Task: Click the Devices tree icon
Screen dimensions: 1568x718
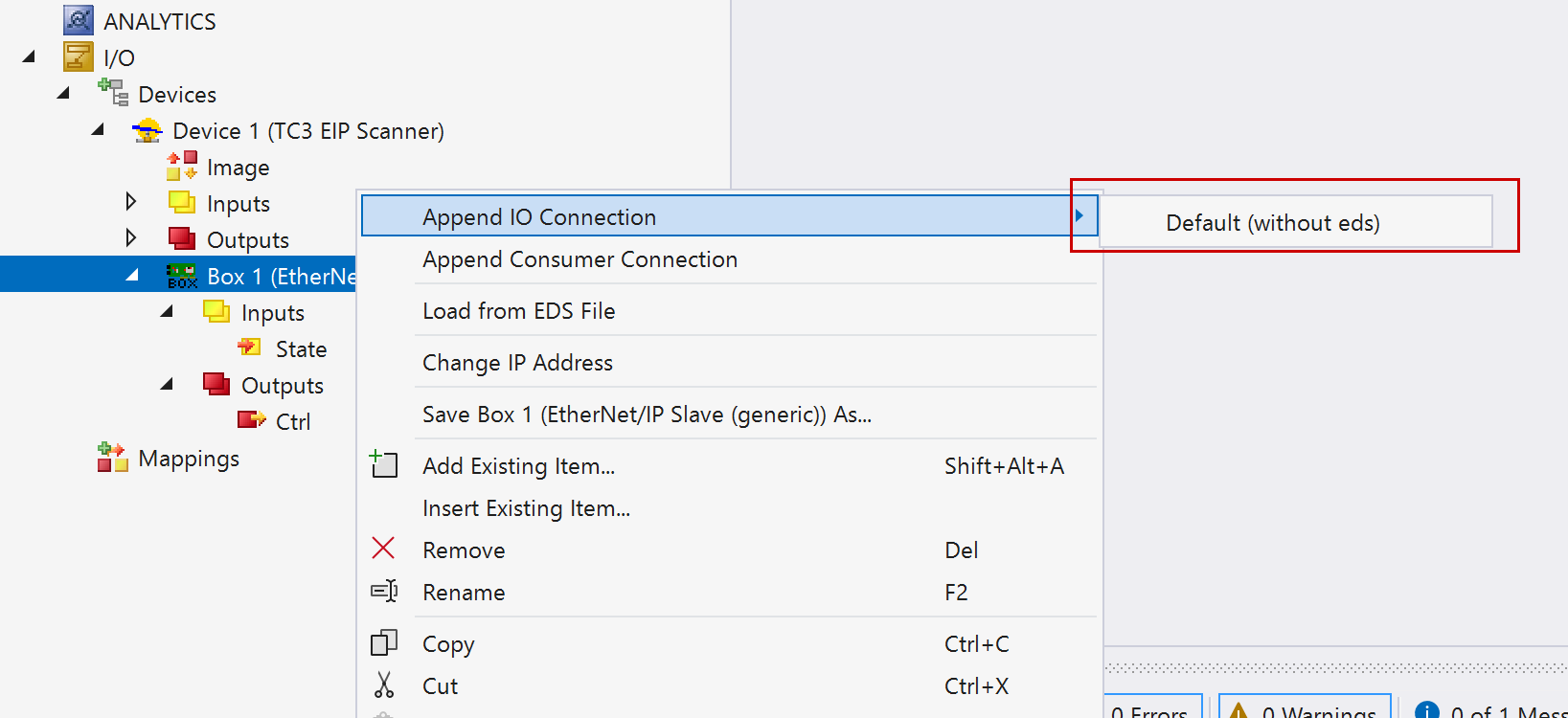Action: tap(113, 93)
